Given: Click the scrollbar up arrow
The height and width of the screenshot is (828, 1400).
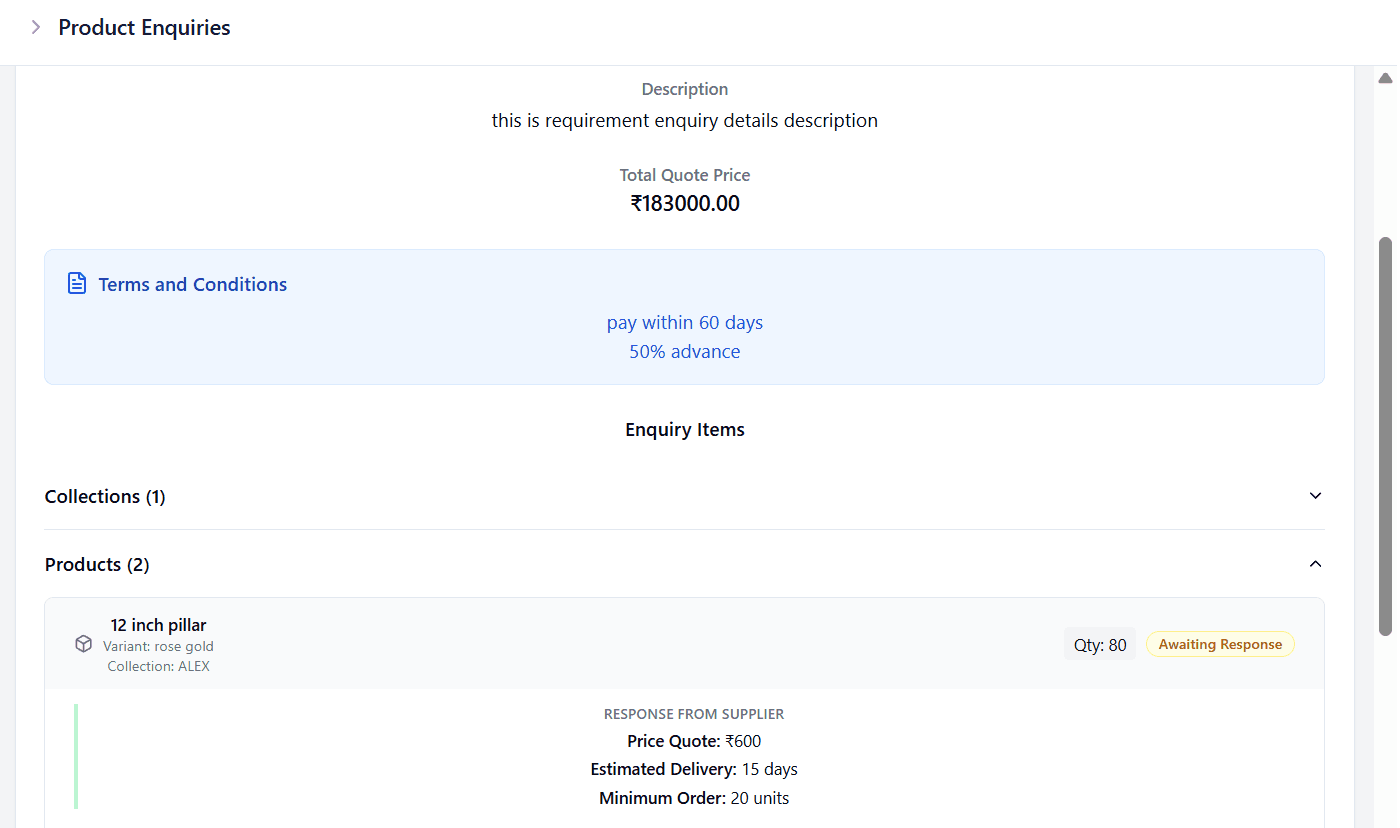Looking at the screenshot, I should [x=1384, y=77].
